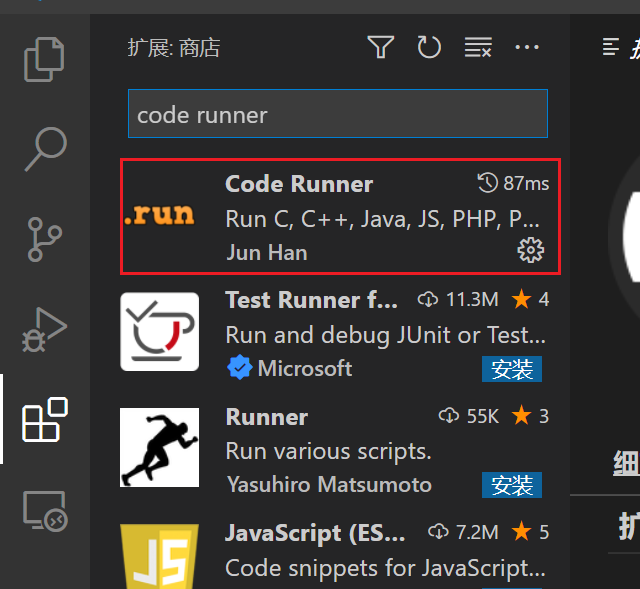Click the Code snippets for JavaScript description
640x589 pixels.
(x=386, y=568)
